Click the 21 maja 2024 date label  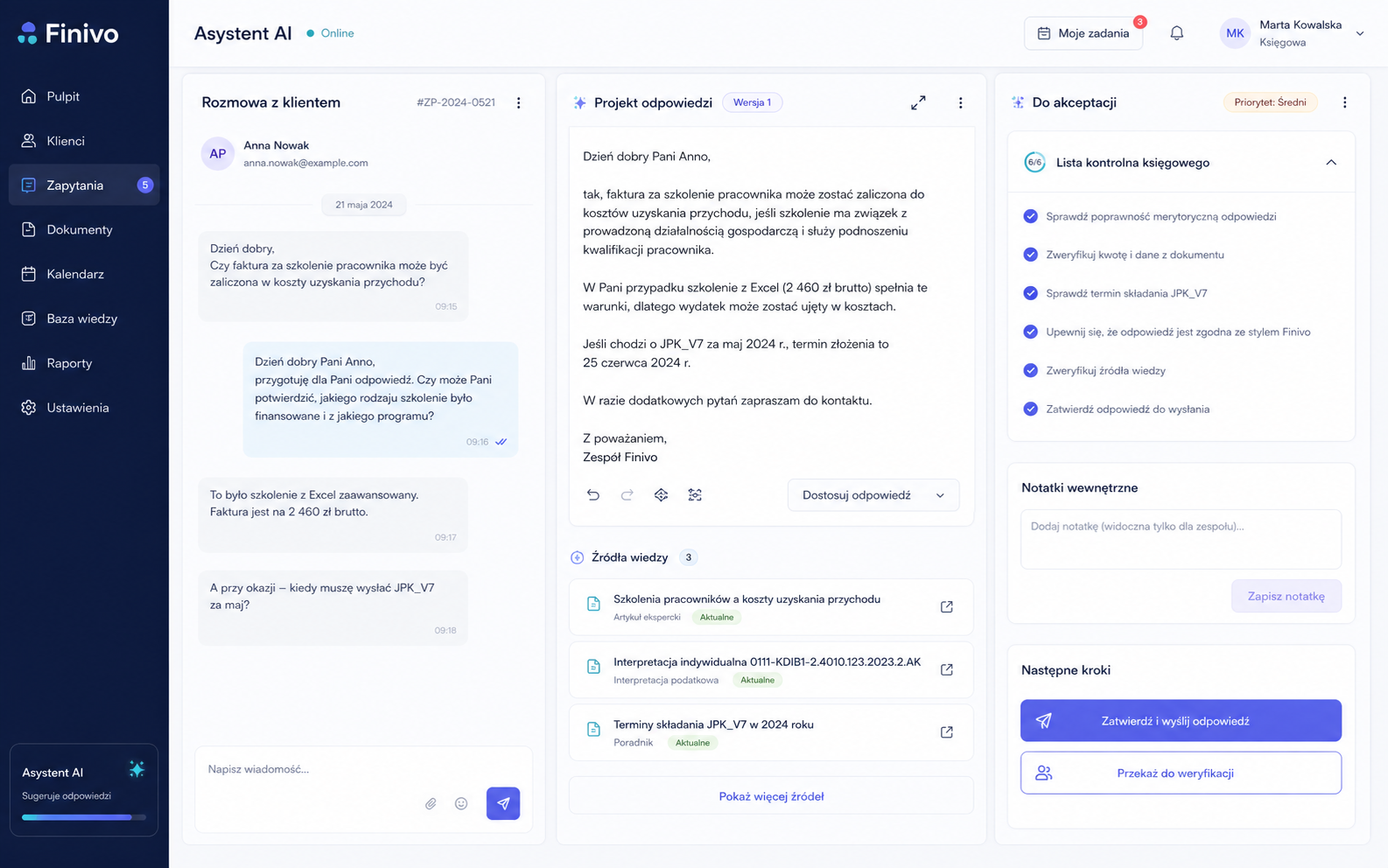click(x=364, y=205)
